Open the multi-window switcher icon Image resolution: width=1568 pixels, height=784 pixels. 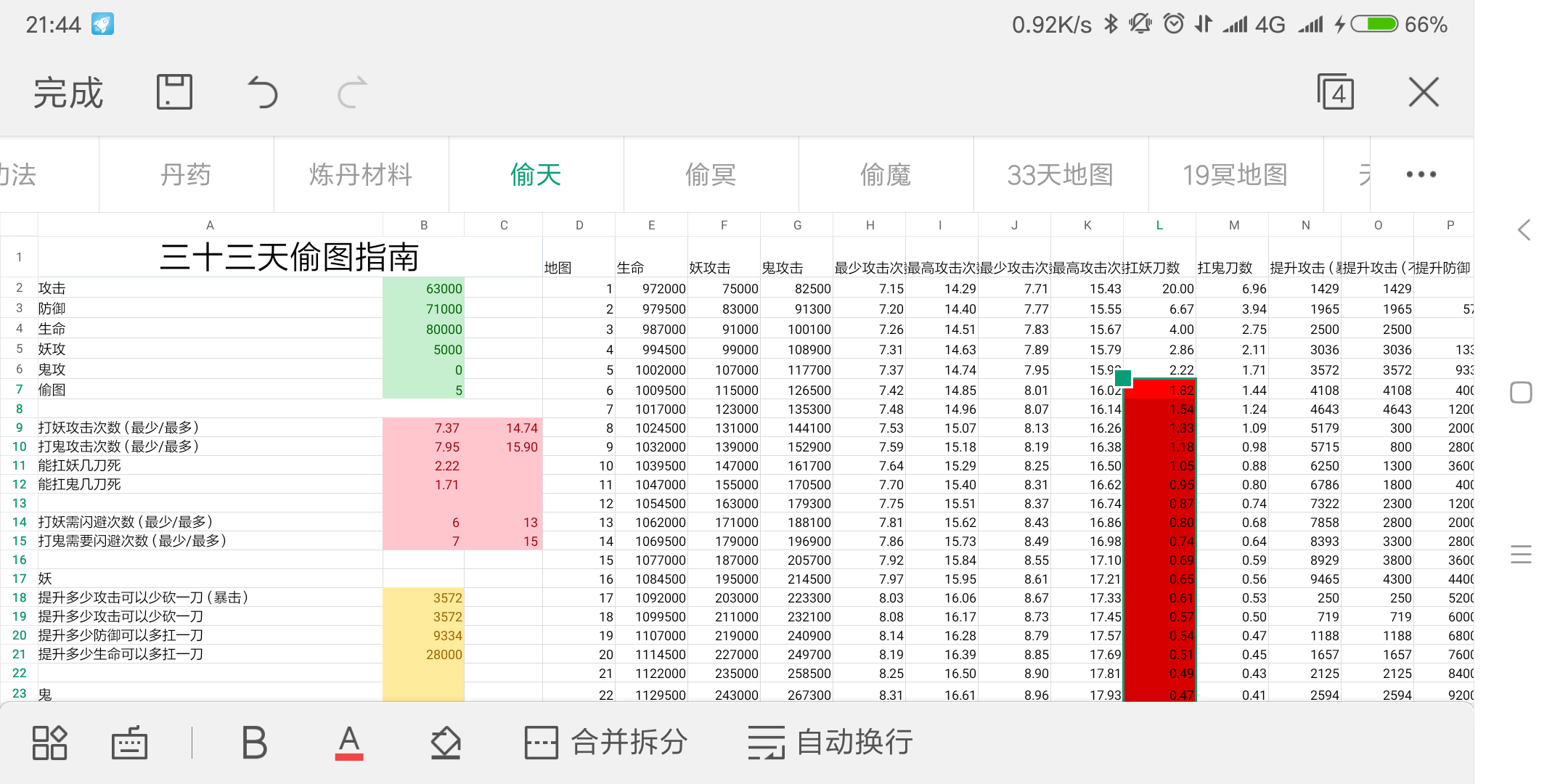[1336, 92]
